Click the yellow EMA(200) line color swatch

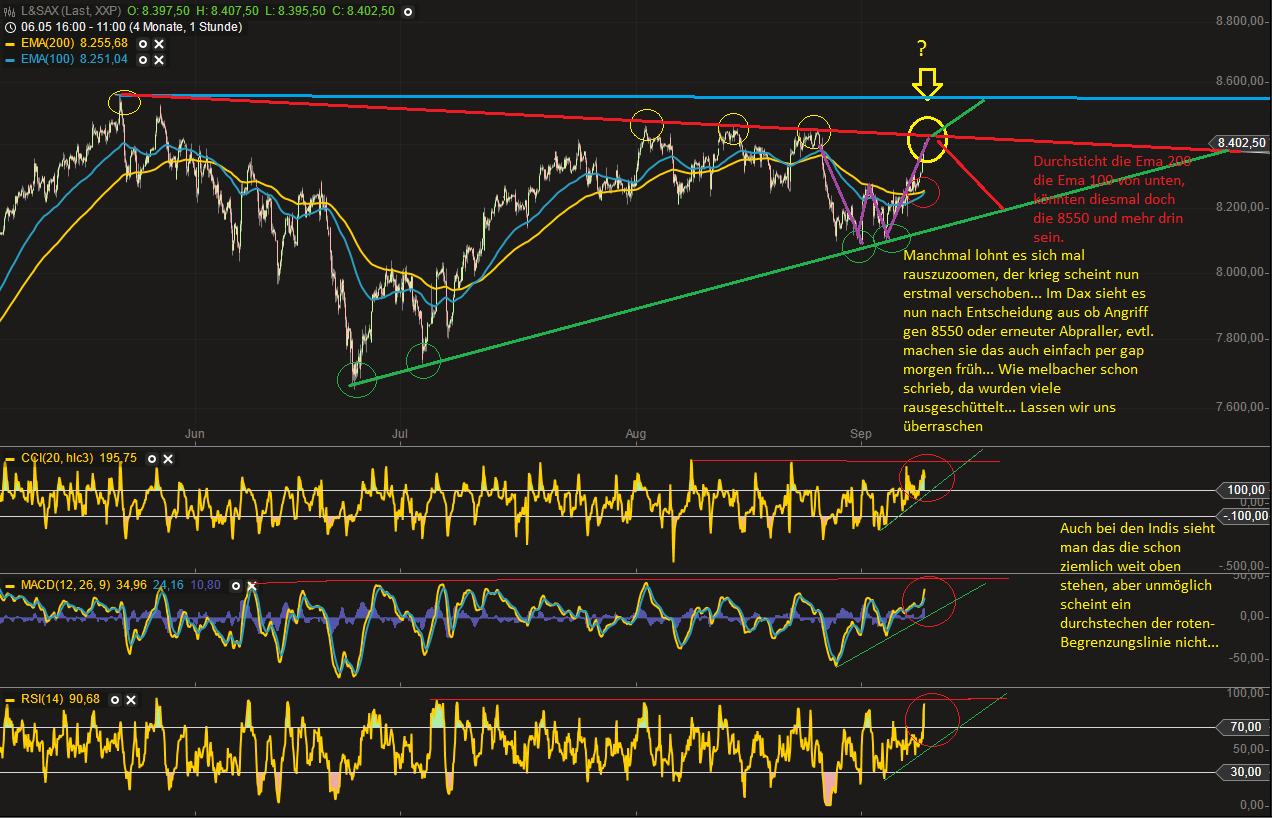coord(10,44)
